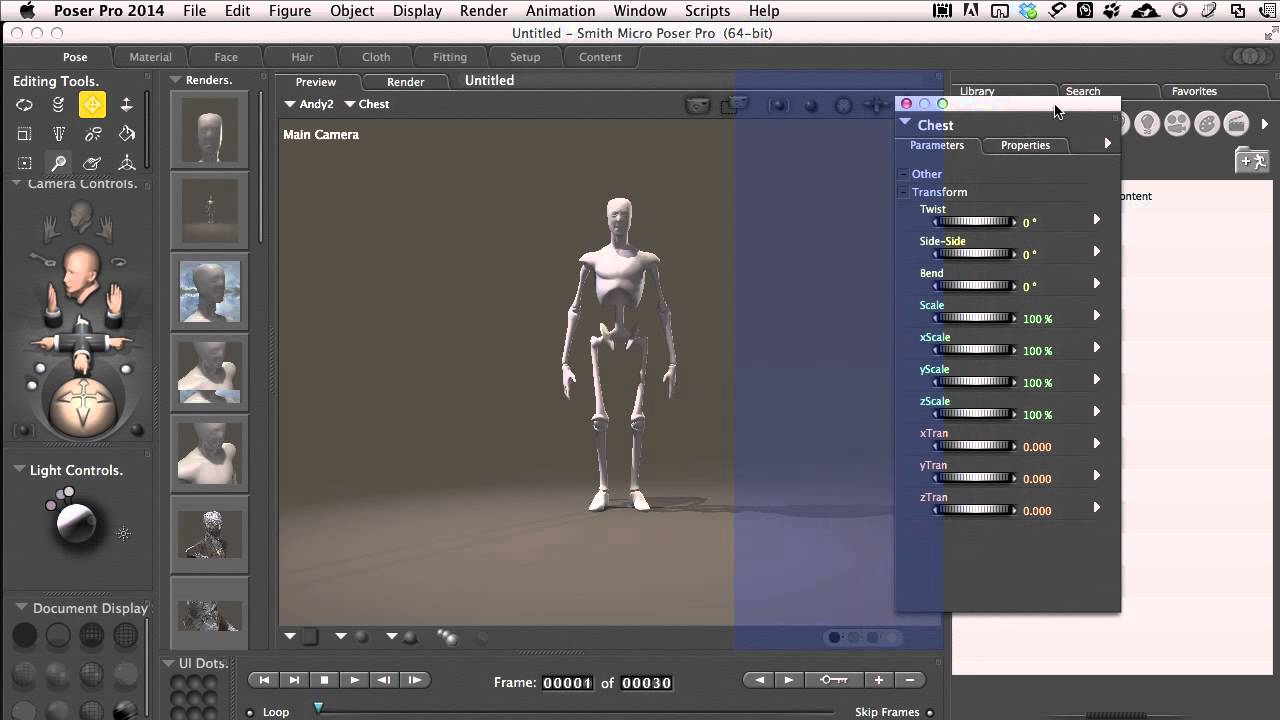This screenshot has width=1280, height=720.
Task: Switch to the Material room tab
Action: (x=150, y=57)
